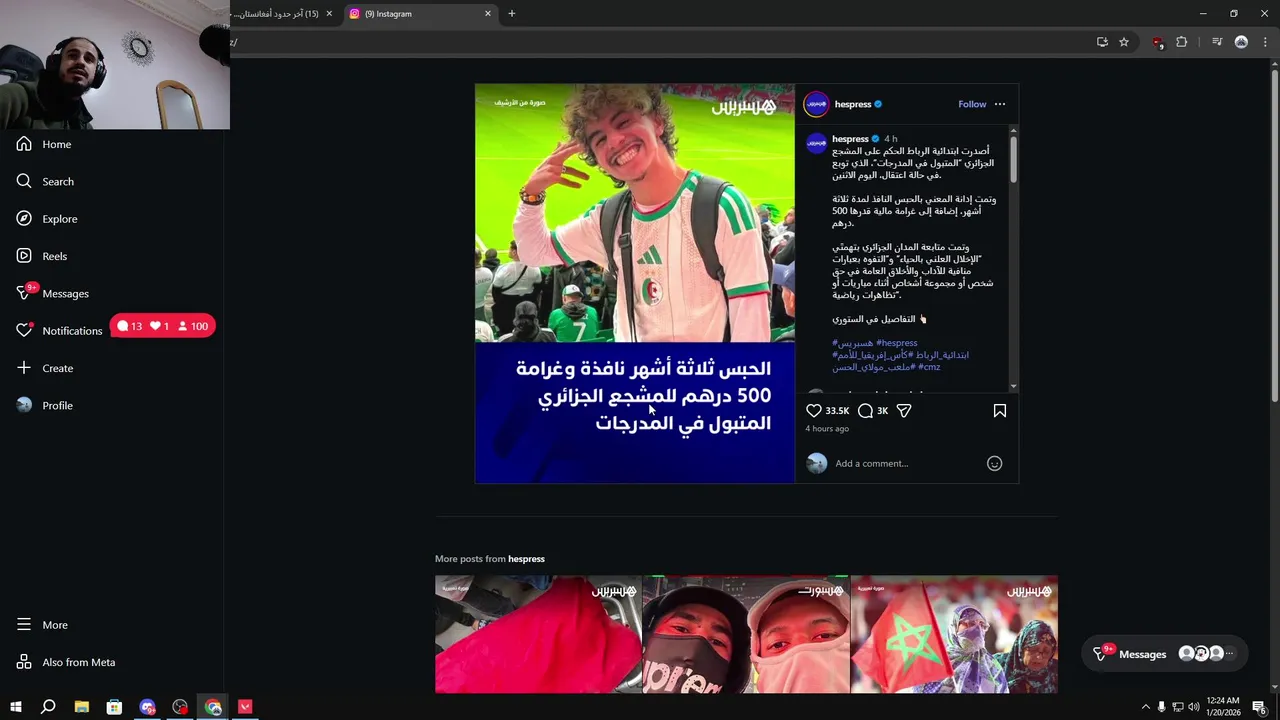The image size is (1280, 720).
Task: Go to Explore in the sidebar
Action: tap(47, 219)
